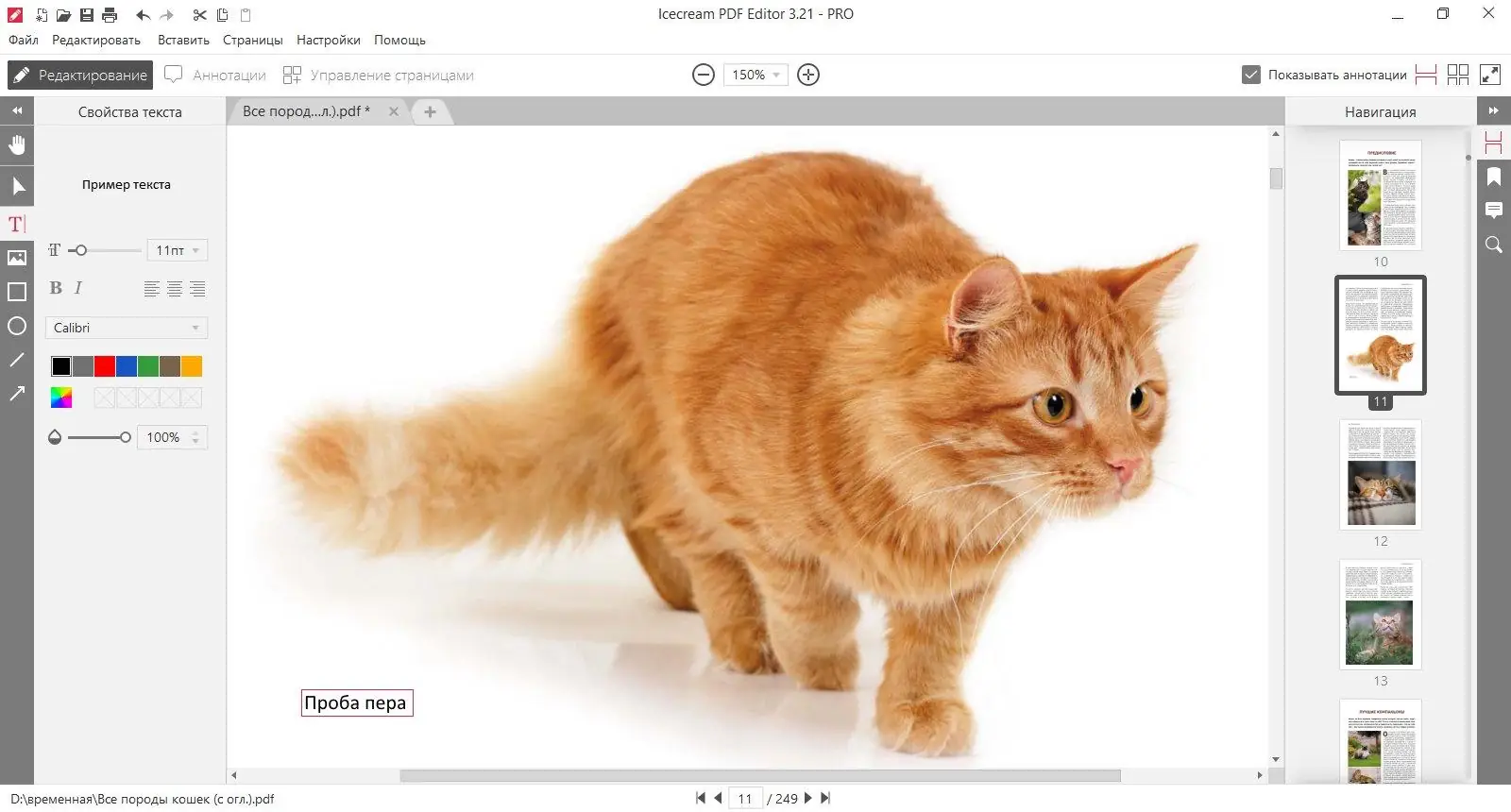1511x812 pixels.
Task: Open the Файл menu
Action: (x=24, y=40)
